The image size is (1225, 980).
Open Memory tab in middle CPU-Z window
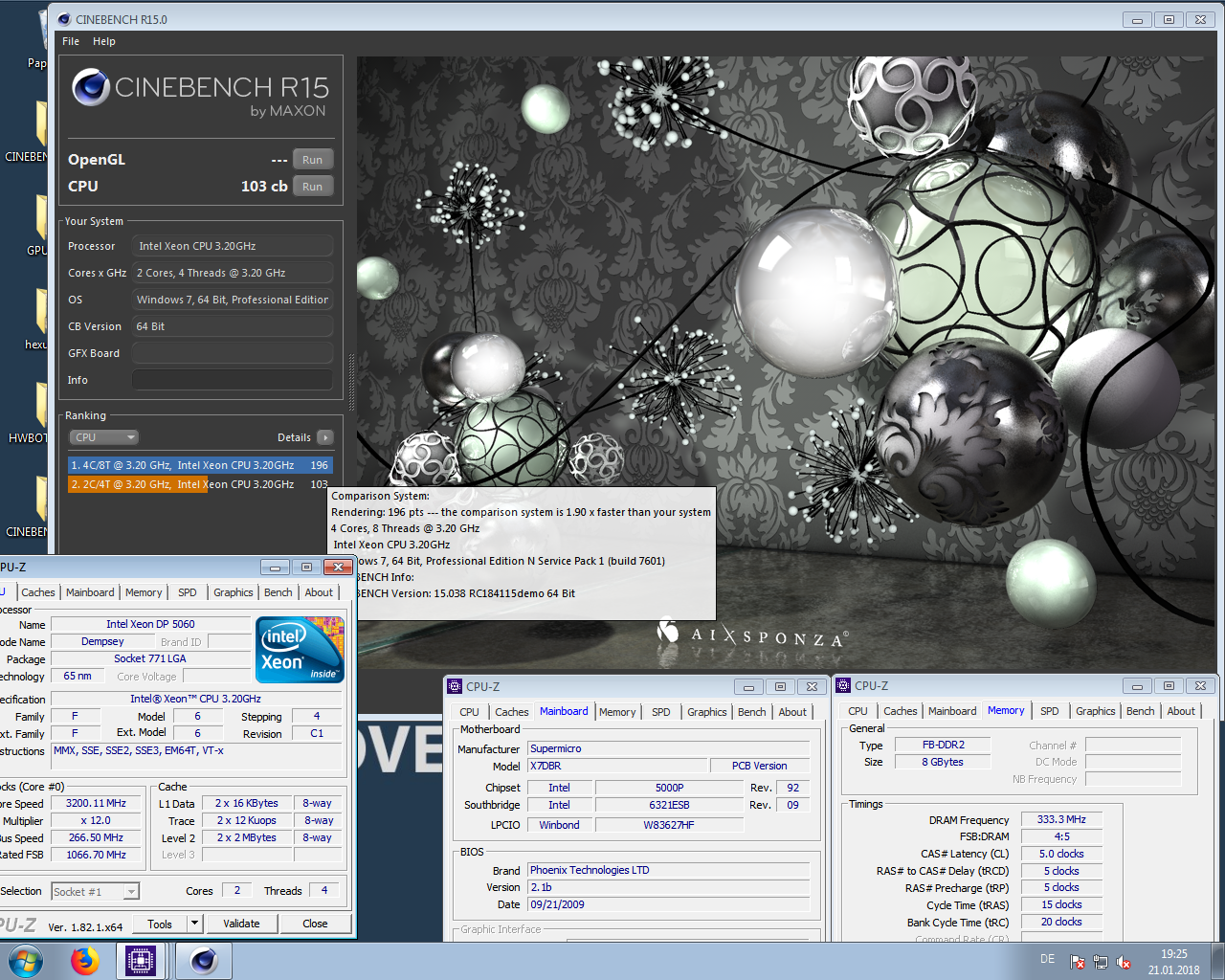(617, 712)
